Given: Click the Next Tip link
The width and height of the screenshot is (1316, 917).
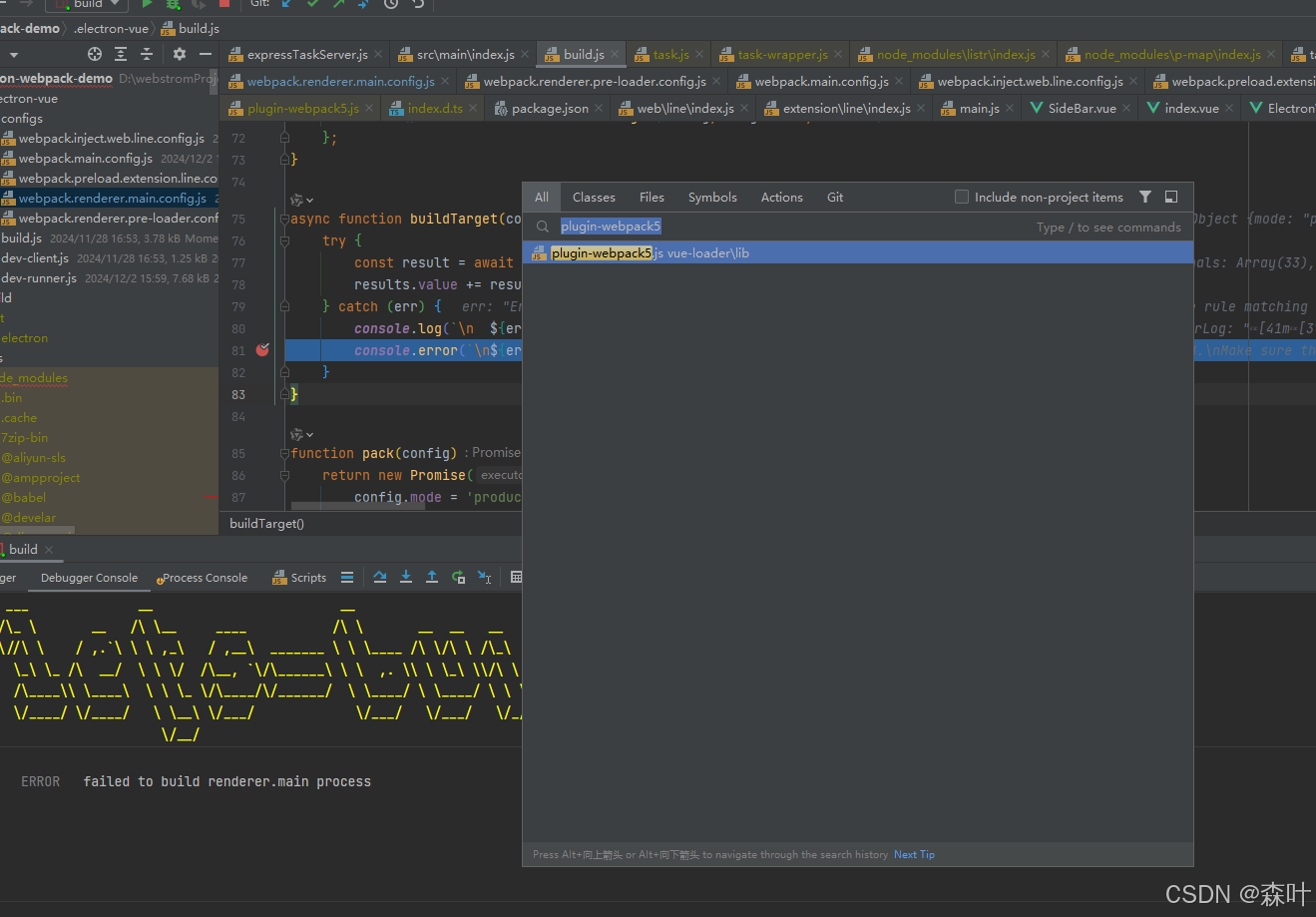Looking at the screenshot, I should tap(914, 854).
